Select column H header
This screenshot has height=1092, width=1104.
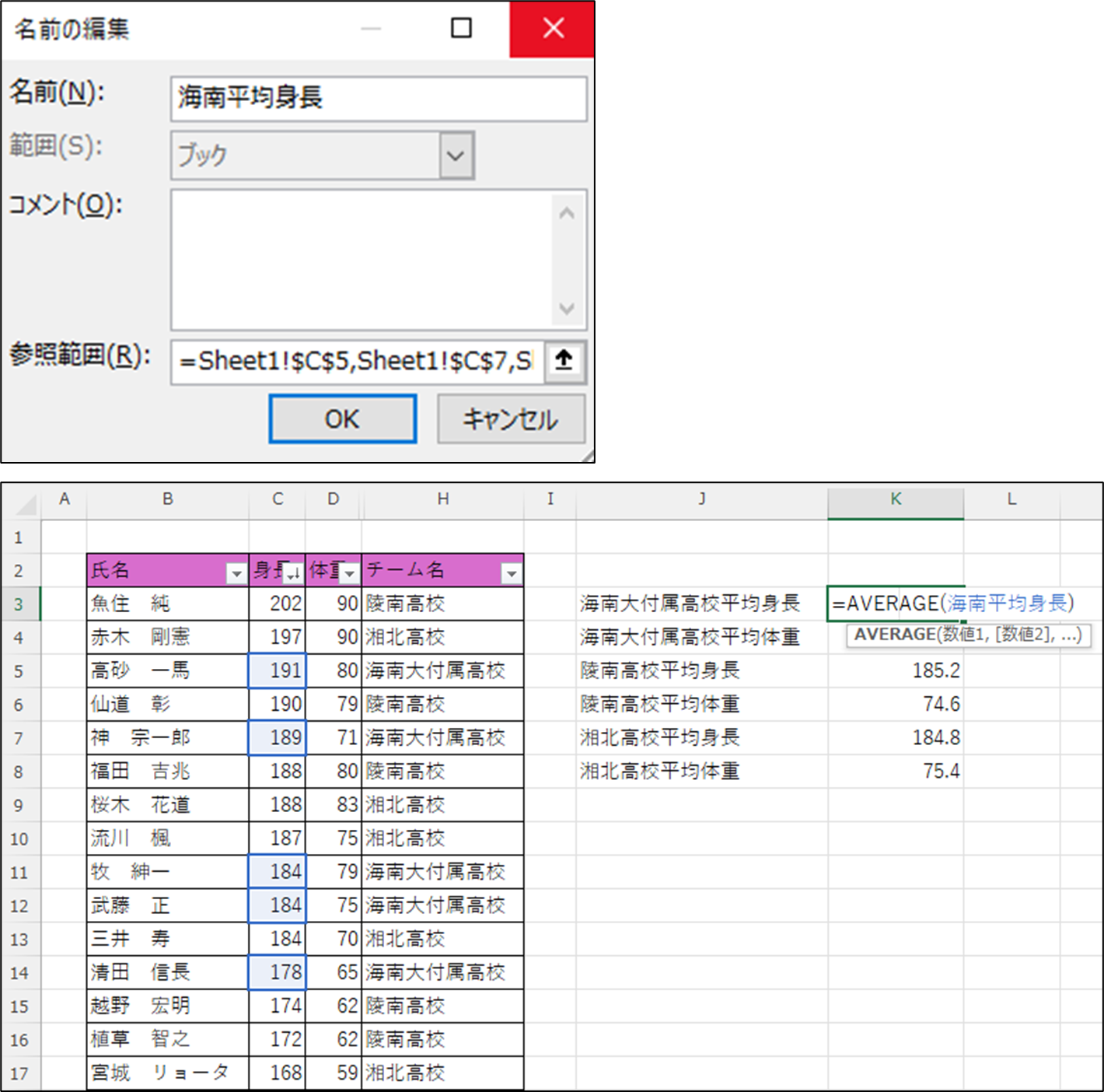click(x=443, y=499)
